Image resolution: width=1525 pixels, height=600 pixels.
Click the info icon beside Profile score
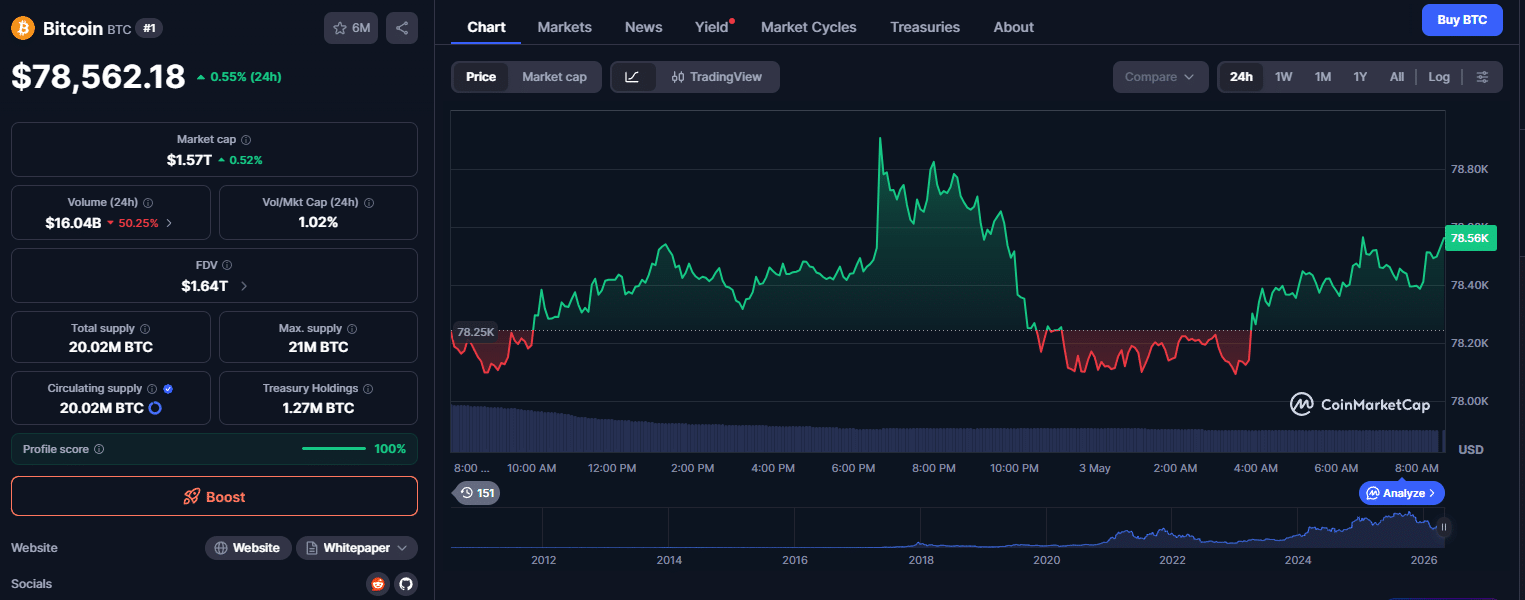[x=99, y=449]
